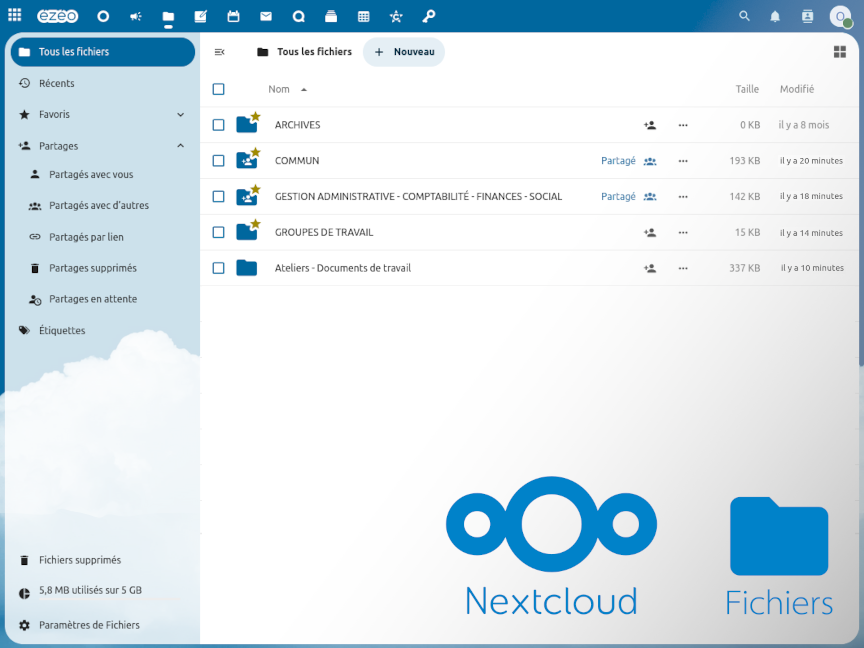Expand the Favoris section chevron
This screenshot has height=648, width=864.
[181, 115]
